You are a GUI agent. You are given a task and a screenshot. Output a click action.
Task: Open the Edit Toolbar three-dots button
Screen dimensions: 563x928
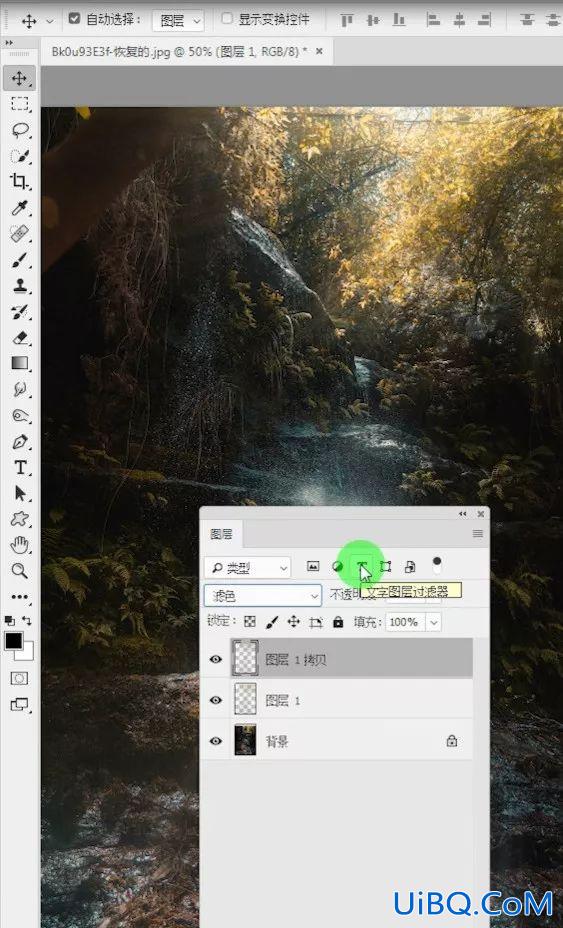(20, 597)
